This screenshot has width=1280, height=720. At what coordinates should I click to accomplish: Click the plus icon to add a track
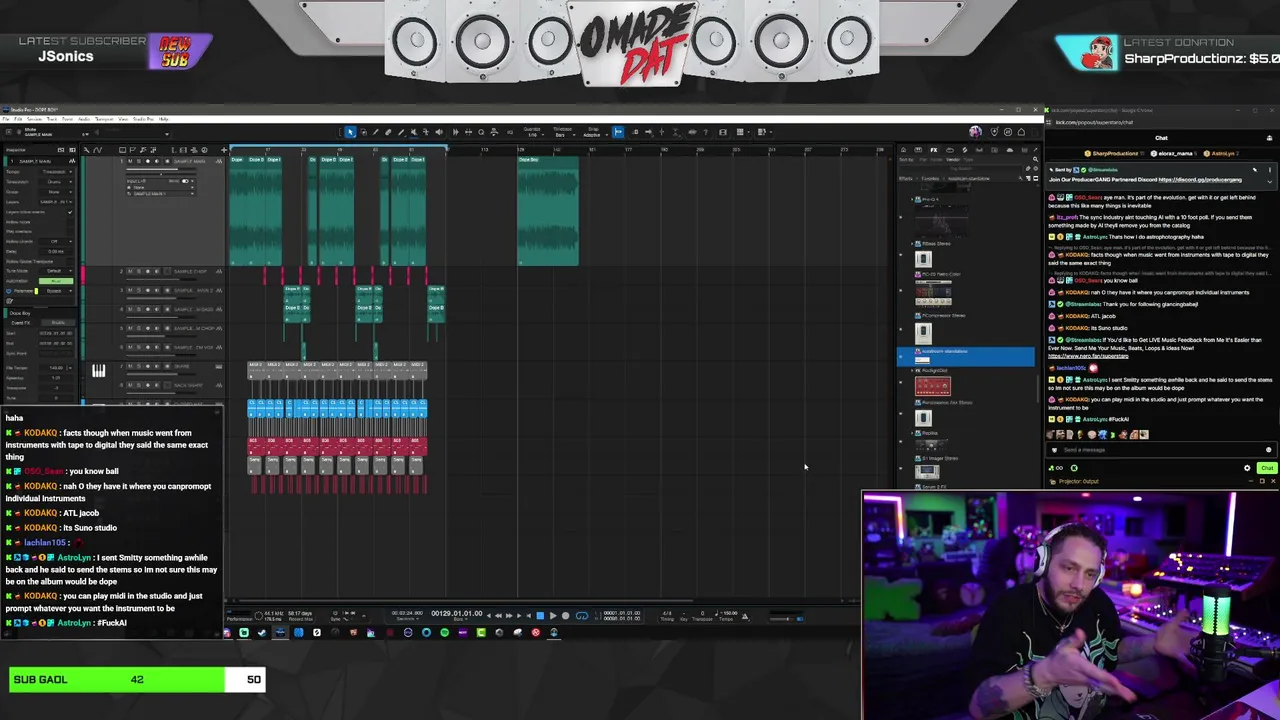(224, 150)
